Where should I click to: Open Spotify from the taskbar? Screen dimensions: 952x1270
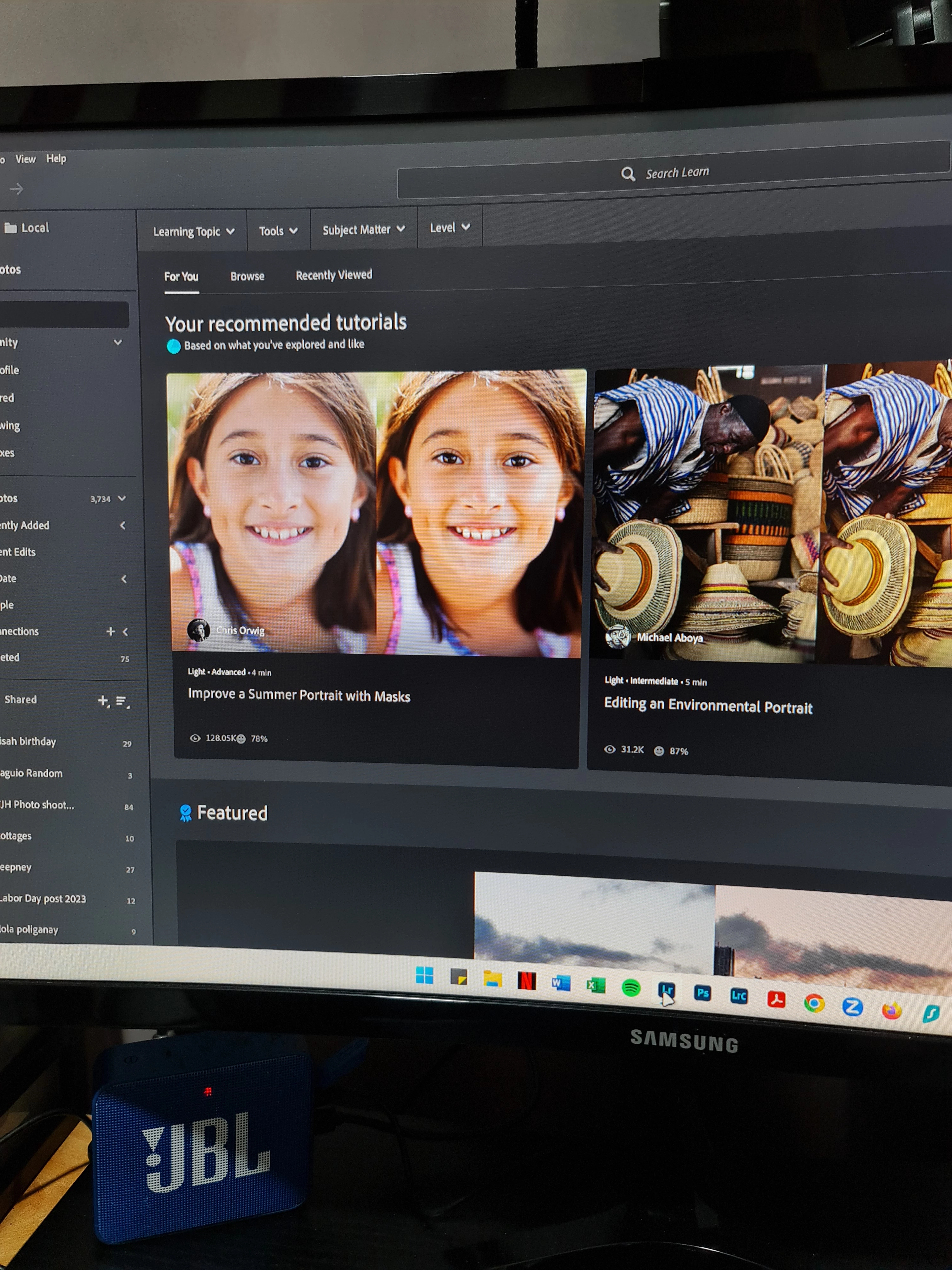631,988
